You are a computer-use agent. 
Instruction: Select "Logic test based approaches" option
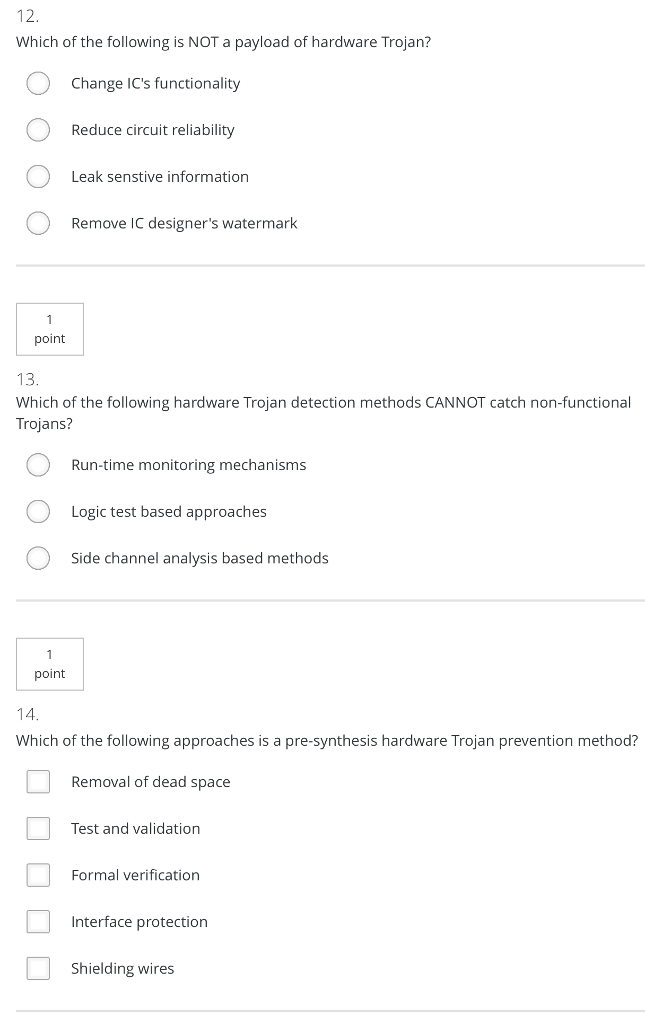[x=38, y=511]
